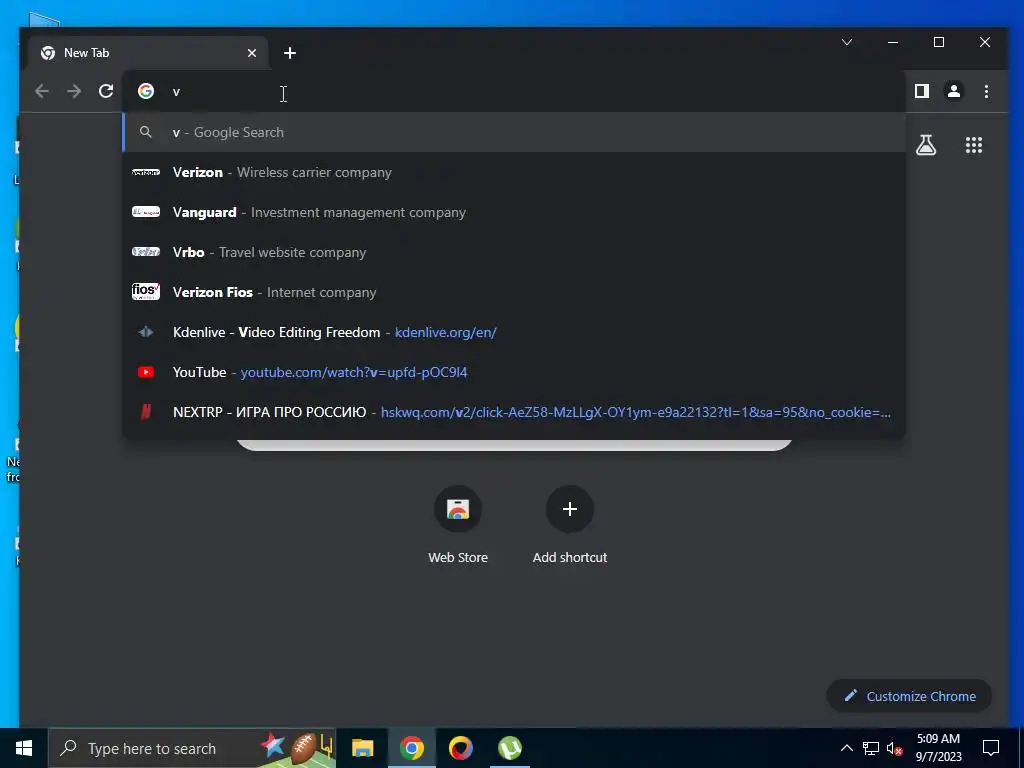Open the red-yellow browser taskbar icon
This screenshot has height=768, width=1024.
click(x=460, y=748)
